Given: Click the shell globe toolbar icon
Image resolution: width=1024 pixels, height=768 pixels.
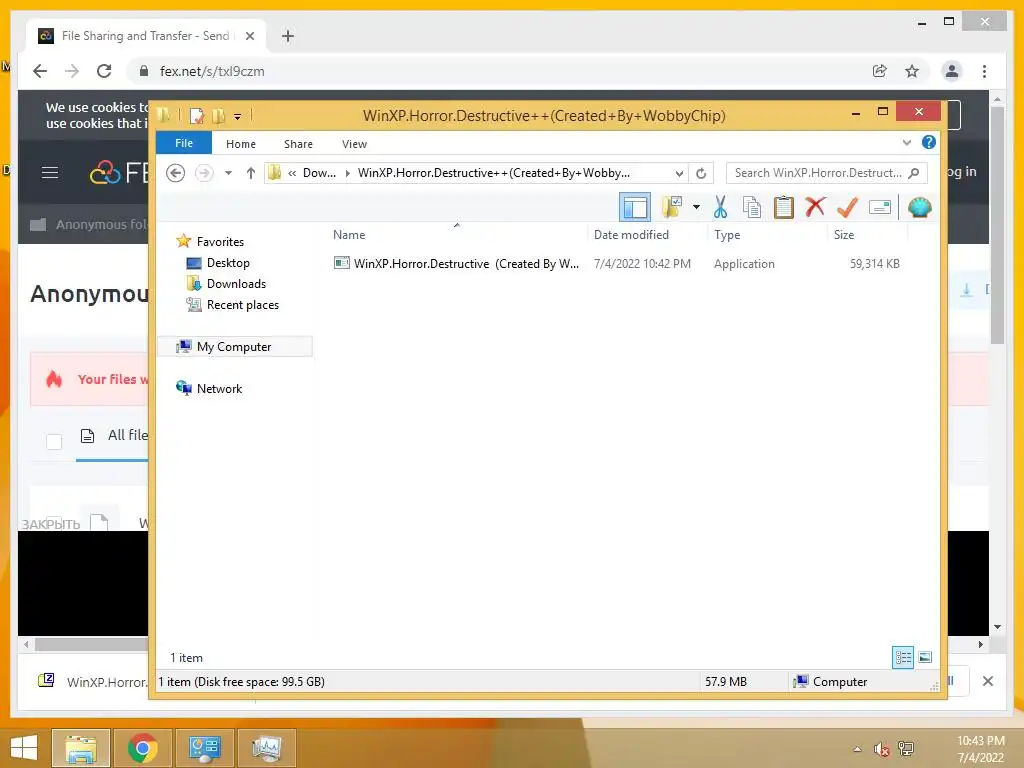Looking at the screenshot, I should click(920, 208).
